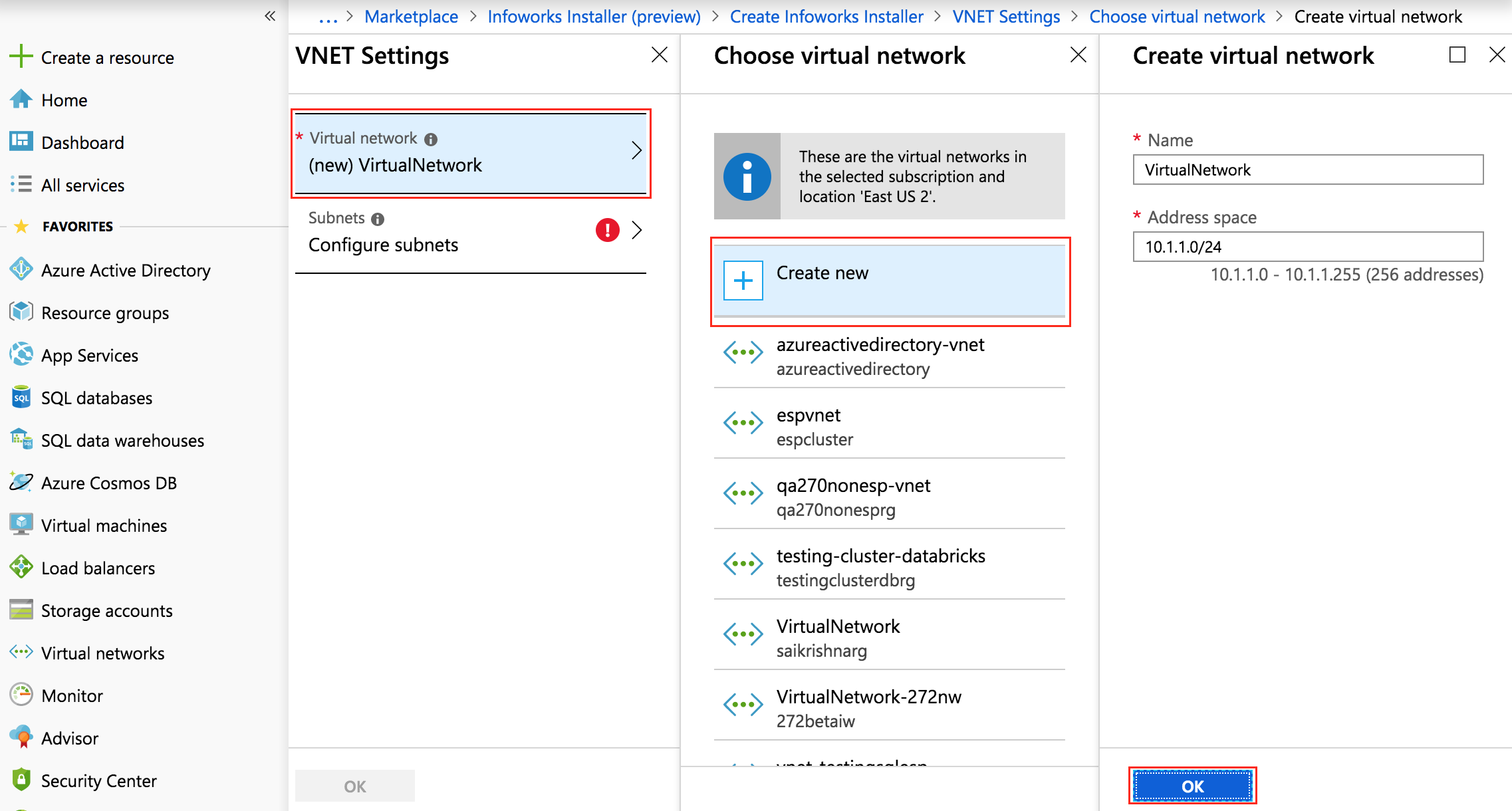Click the Load balancers diamond icon
The width and height of the screenshot is (1512, 811).
pyautogui.click(x=21, y=567)
